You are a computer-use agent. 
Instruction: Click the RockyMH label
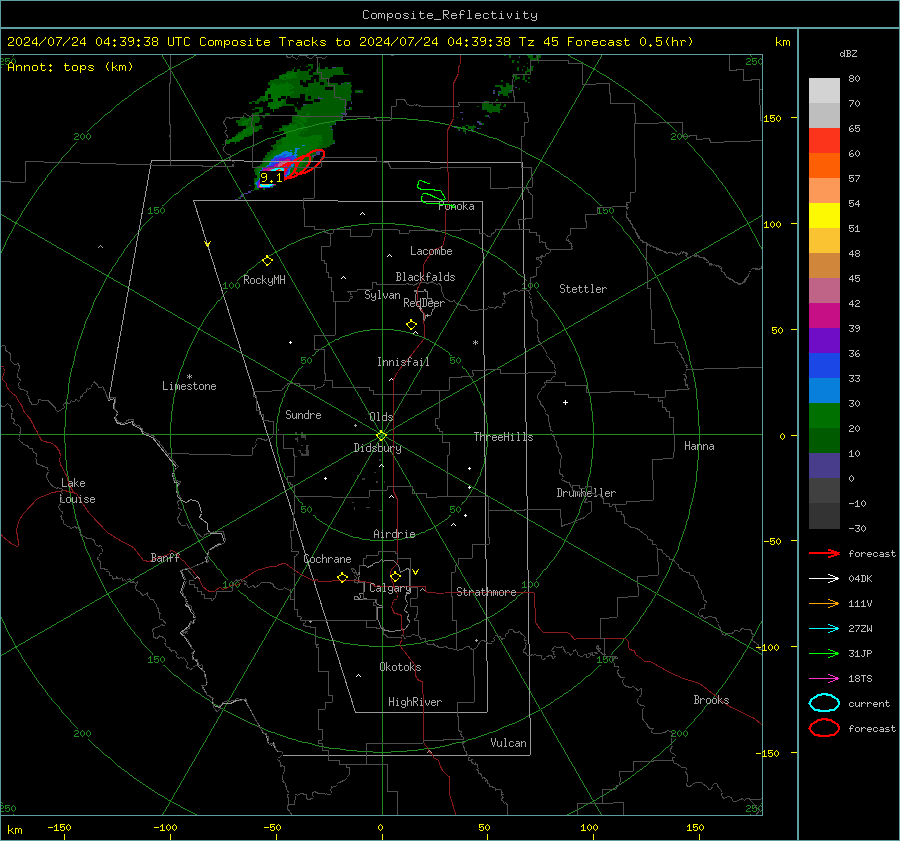pos(264,280)
